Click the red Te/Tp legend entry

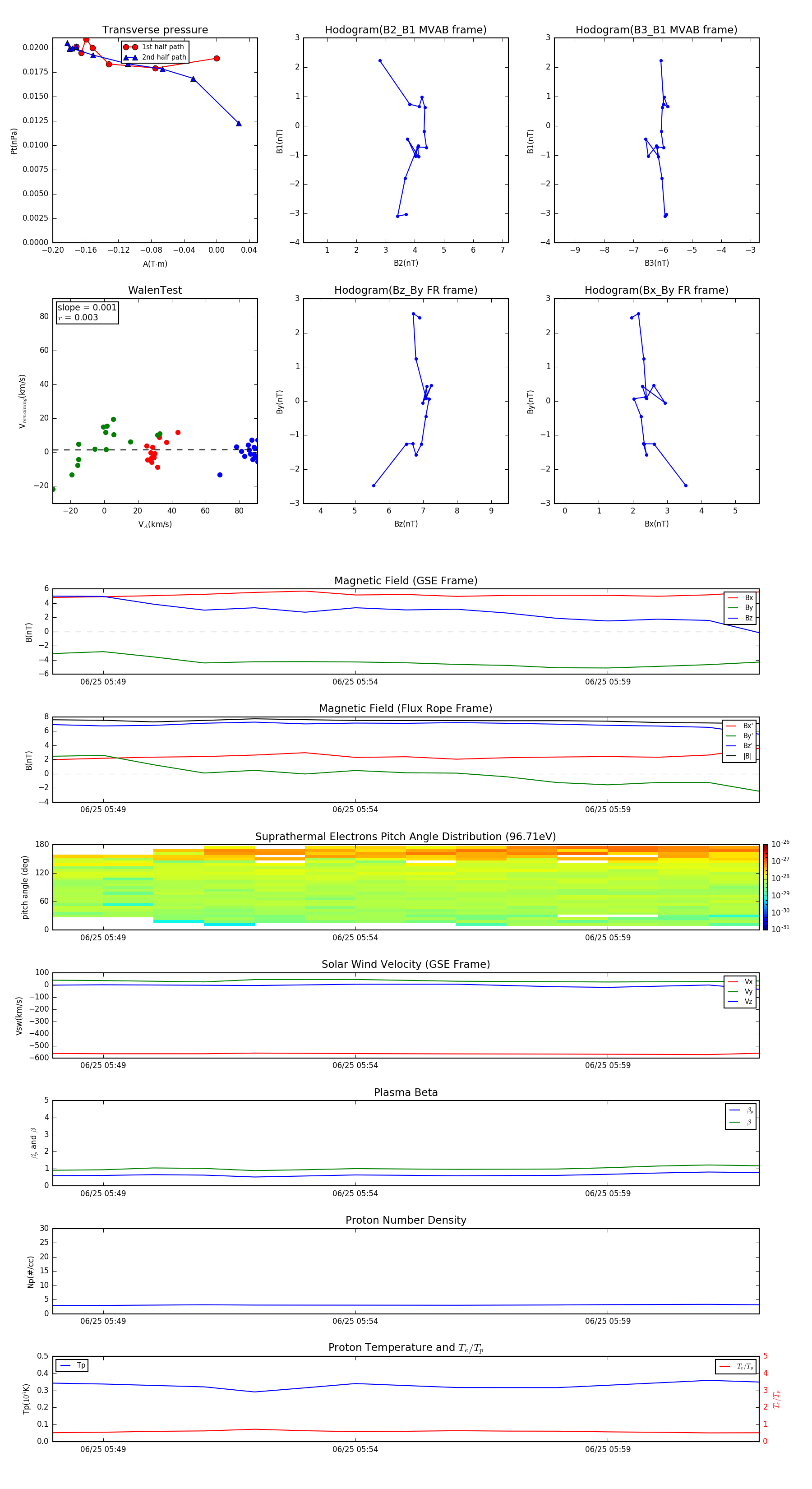(736, 1366)
